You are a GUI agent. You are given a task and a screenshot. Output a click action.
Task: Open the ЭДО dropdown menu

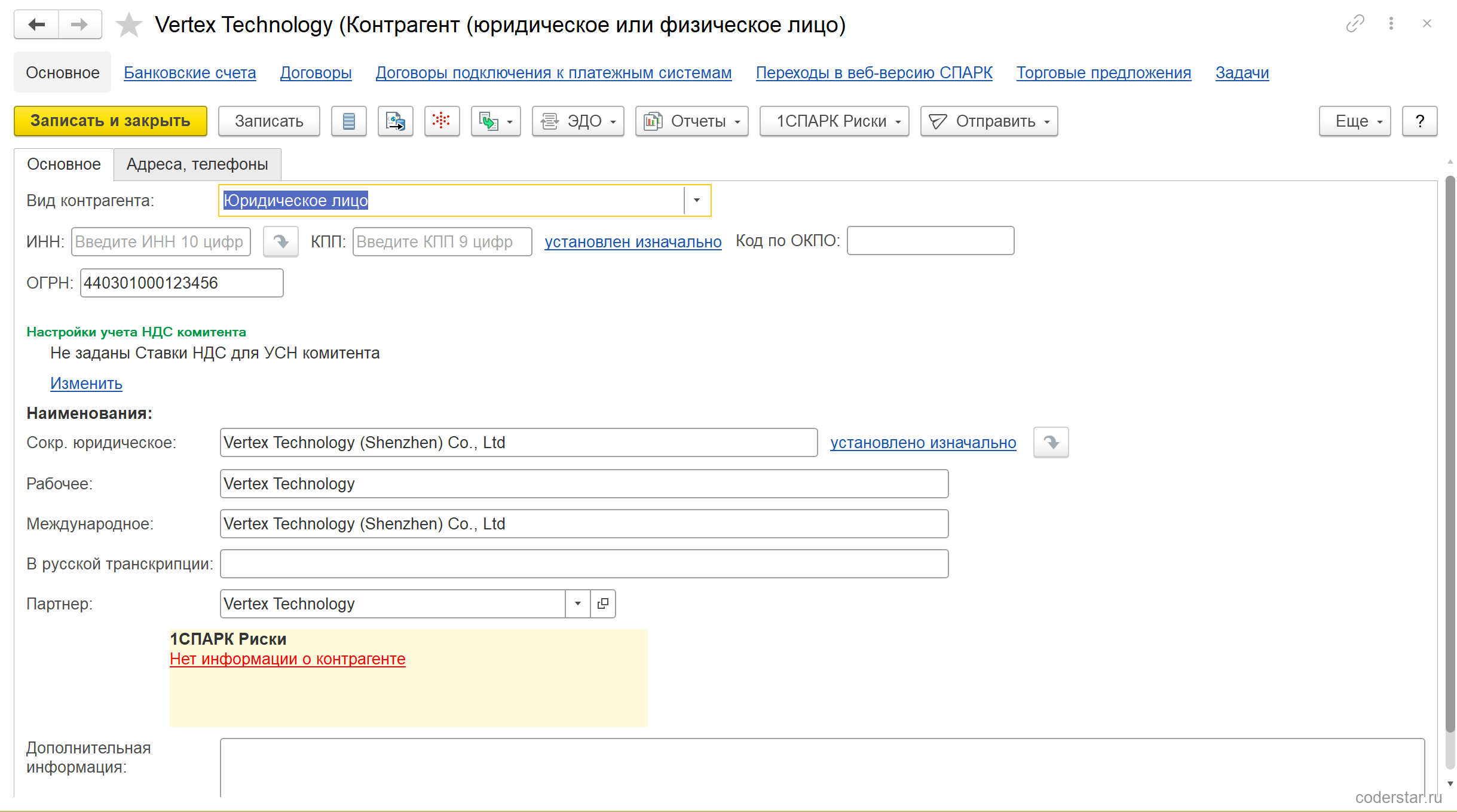[578, 121]
